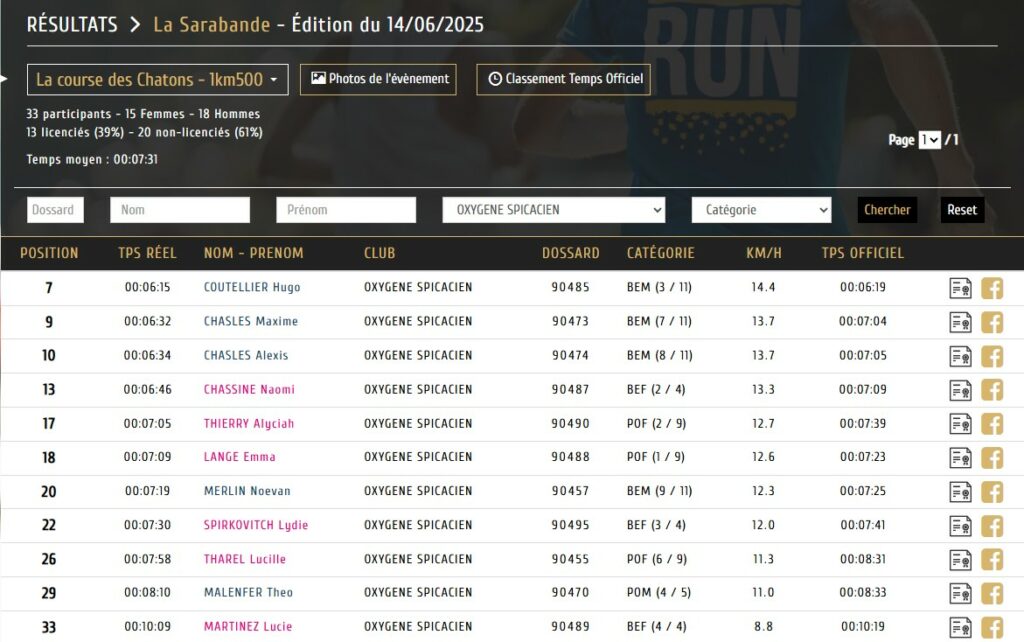
Task: Switch to Classement Temps Officiel
Action: (563, 79)
